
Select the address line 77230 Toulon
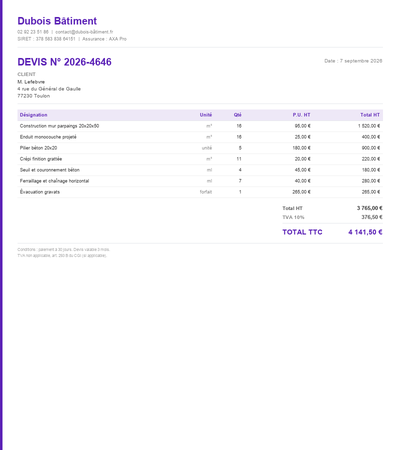pos(34,96)
